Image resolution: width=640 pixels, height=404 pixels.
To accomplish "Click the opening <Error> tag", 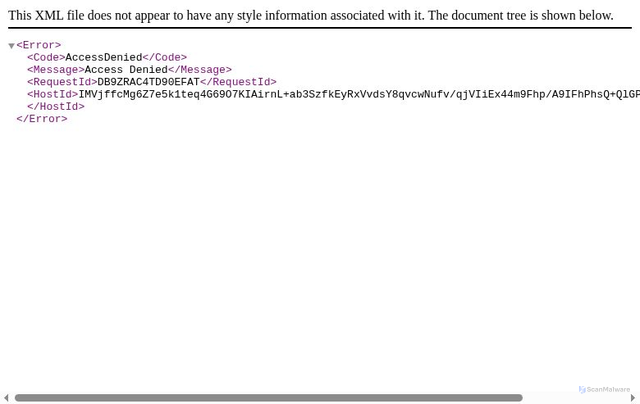I will coord(39,45).
